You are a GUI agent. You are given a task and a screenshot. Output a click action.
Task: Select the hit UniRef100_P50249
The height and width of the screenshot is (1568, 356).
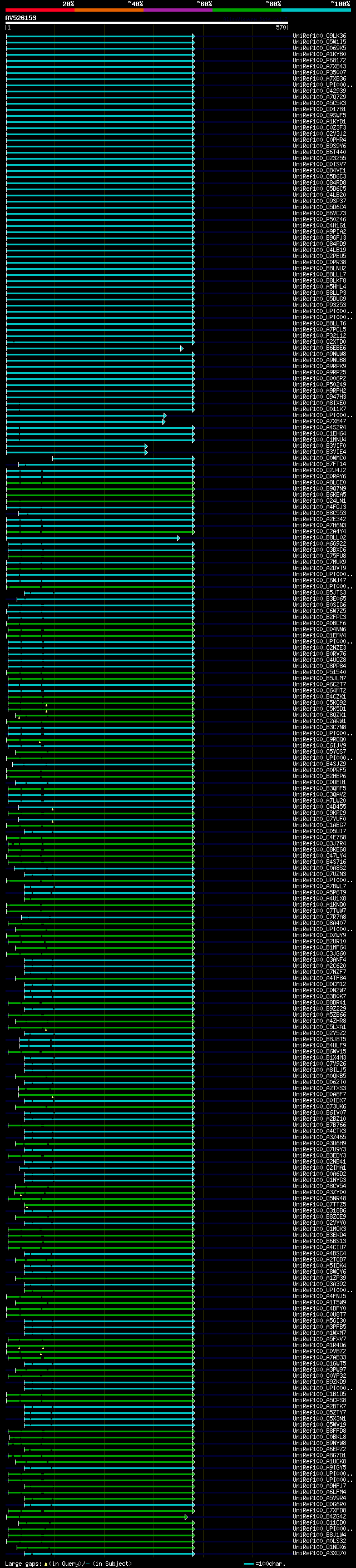[x=319, y=385]
